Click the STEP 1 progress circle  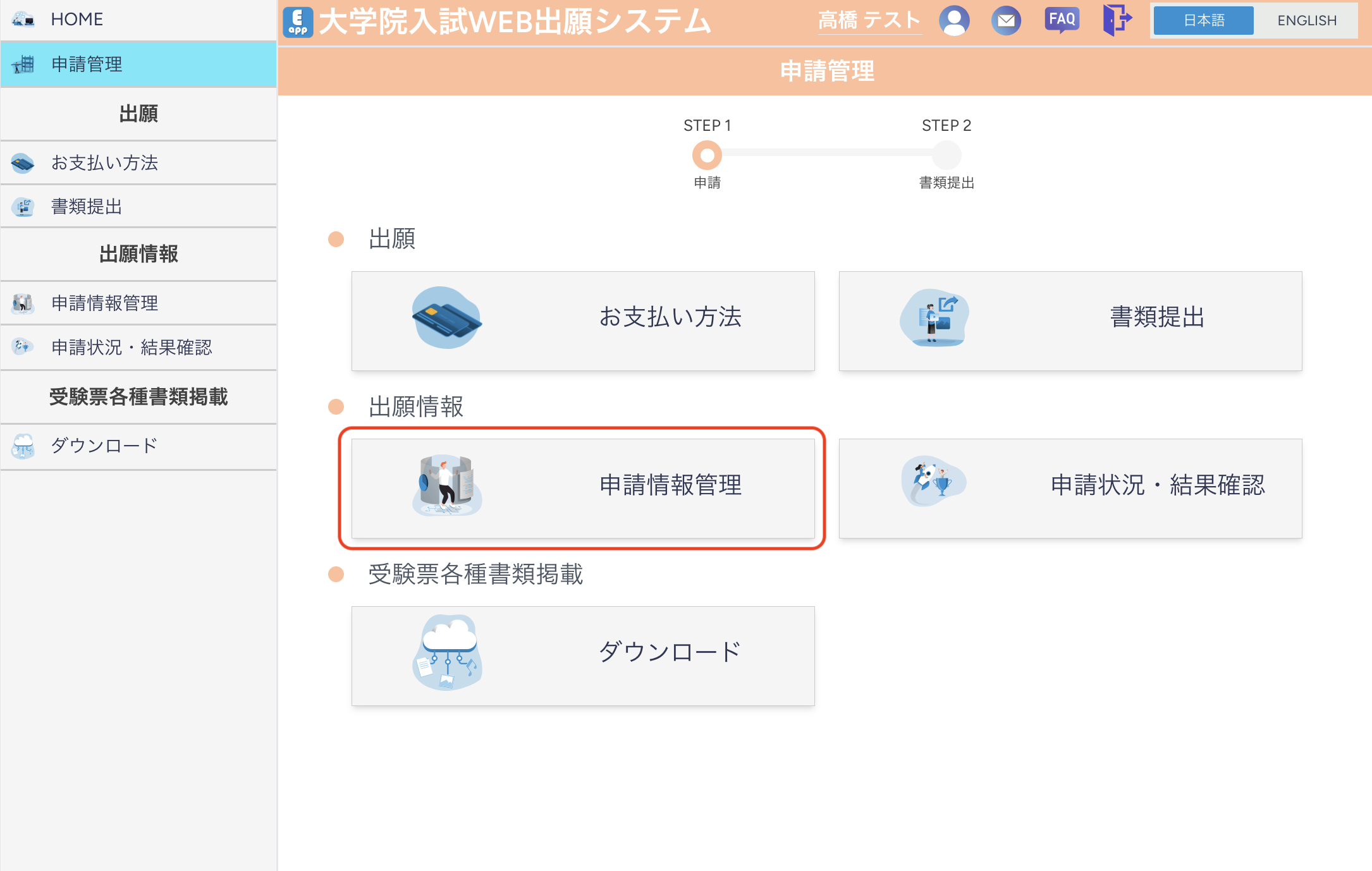point(707,155)
